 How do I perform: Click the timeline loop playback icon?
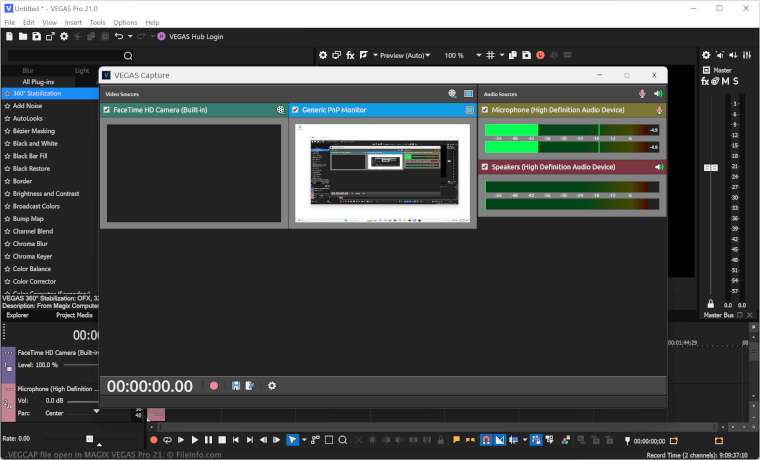167,440
